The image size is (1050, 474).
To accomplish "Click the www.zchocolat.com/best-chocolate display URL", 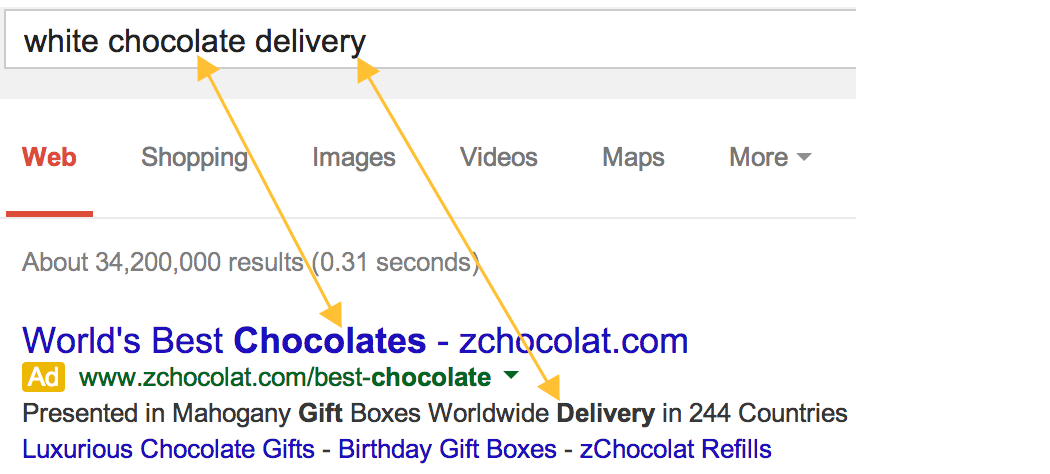I will [285, 378].
